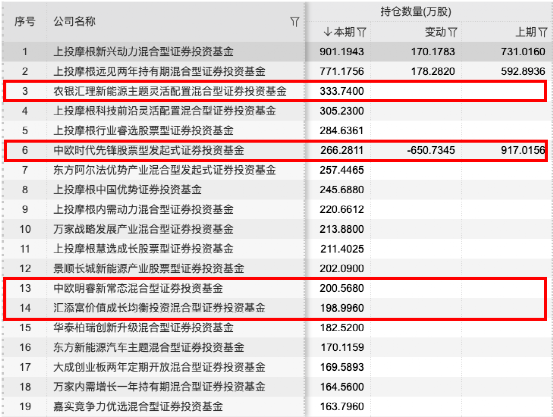Toggle sort arrow on 本期 column
Image resolution: width=553 pixels, height=417 pixels.
(327, 32)
